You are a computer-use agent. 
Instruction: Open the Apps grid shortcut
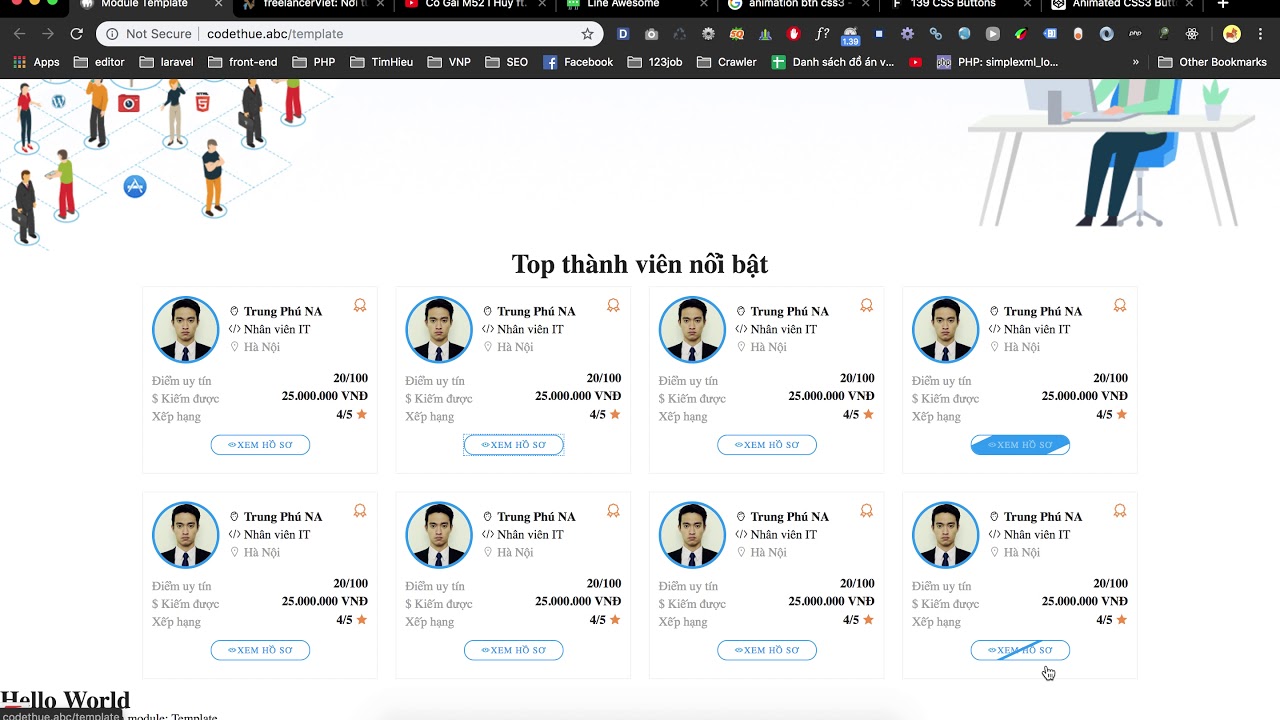click(36, 62)
